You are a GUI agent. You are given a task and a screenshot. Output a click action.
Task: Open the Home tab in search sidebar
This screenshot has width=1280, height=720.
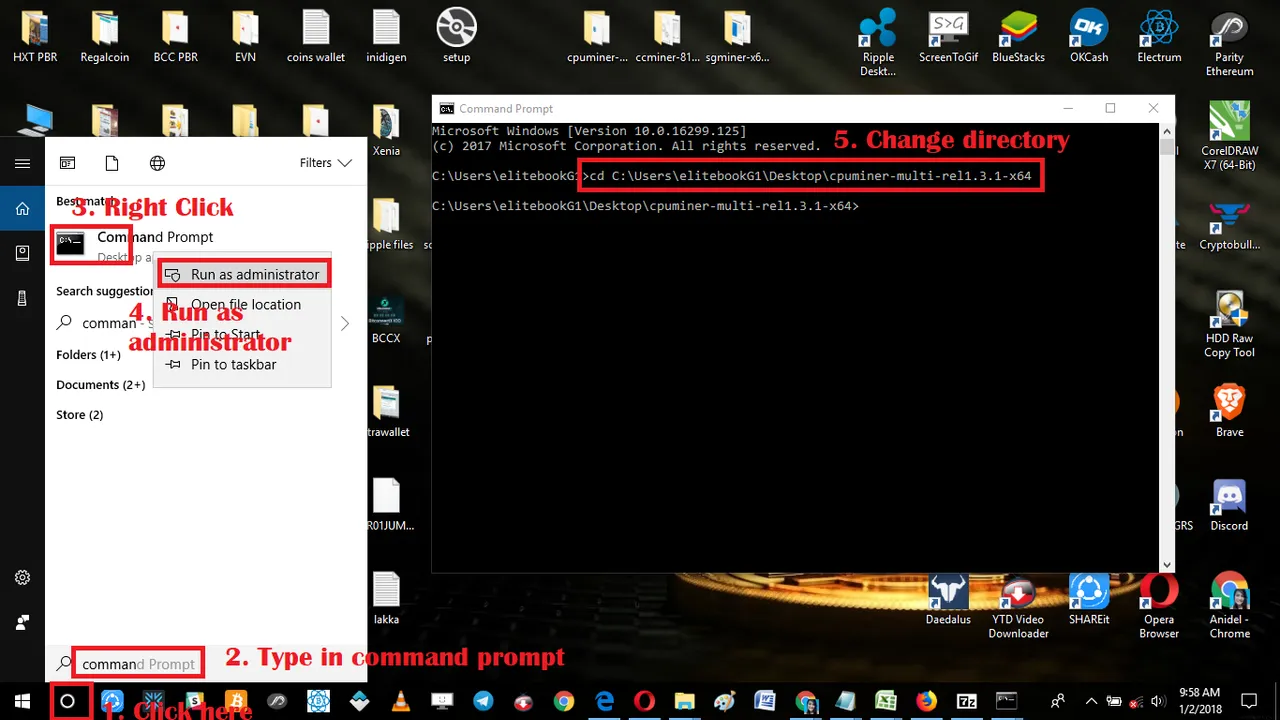click(22, 209)
